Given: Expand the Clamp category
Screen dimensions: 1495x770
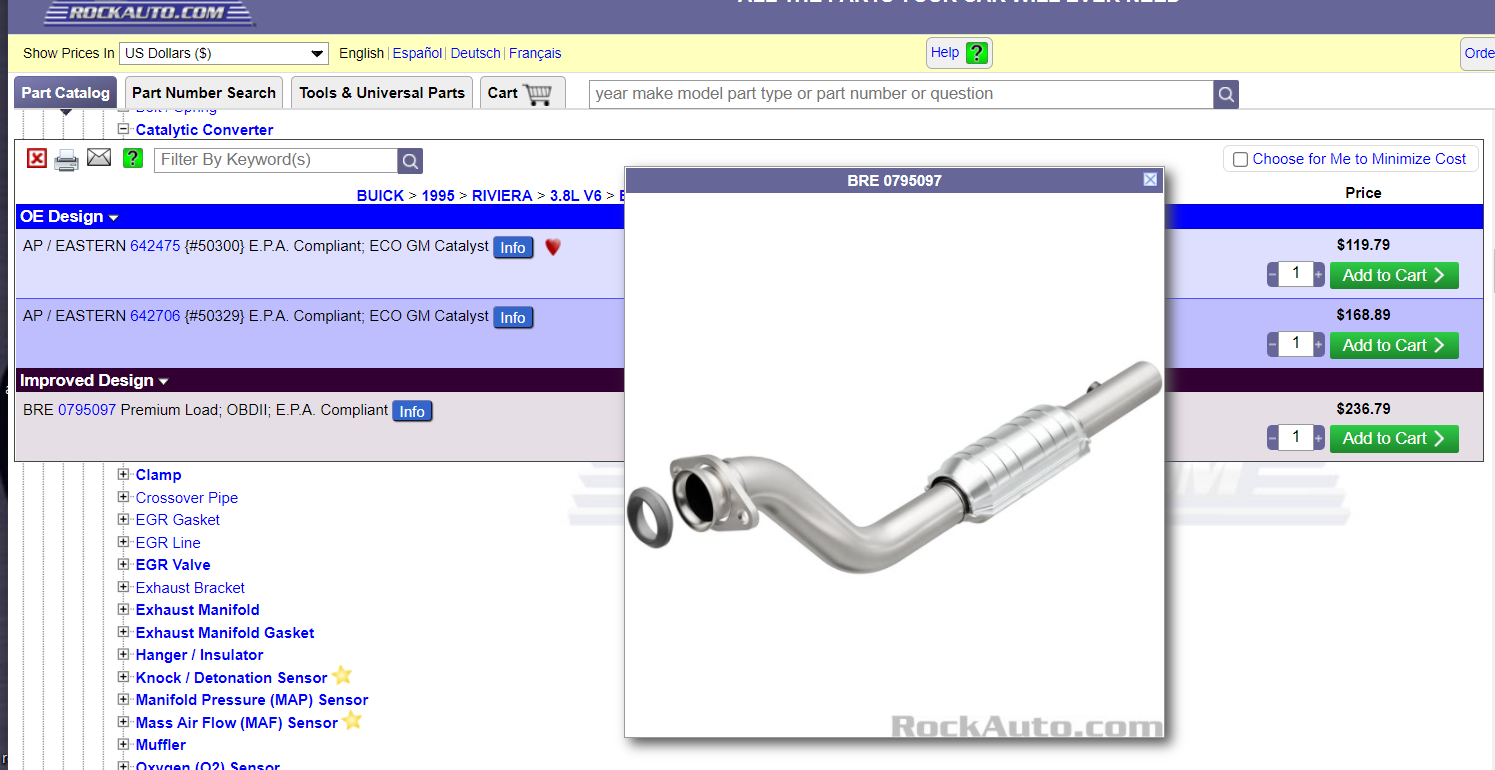Looking at the screenshot, I should click(124, 475).
